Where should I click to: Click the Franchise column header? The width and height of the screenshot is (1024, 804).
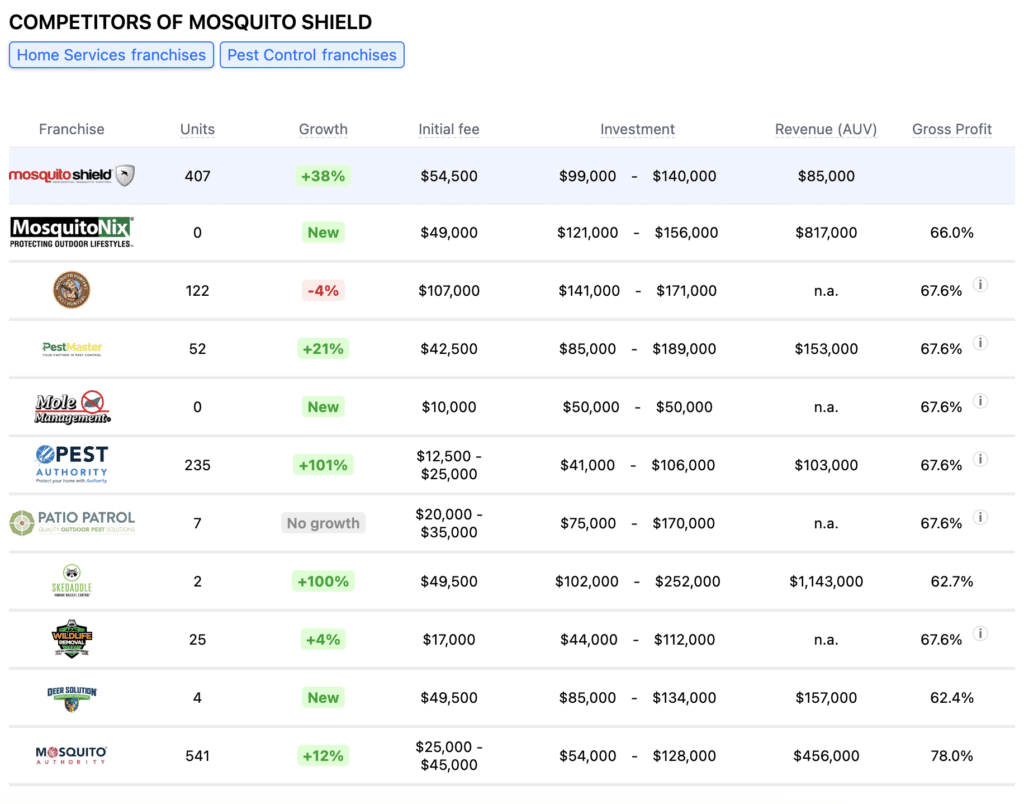pos(71,129)
